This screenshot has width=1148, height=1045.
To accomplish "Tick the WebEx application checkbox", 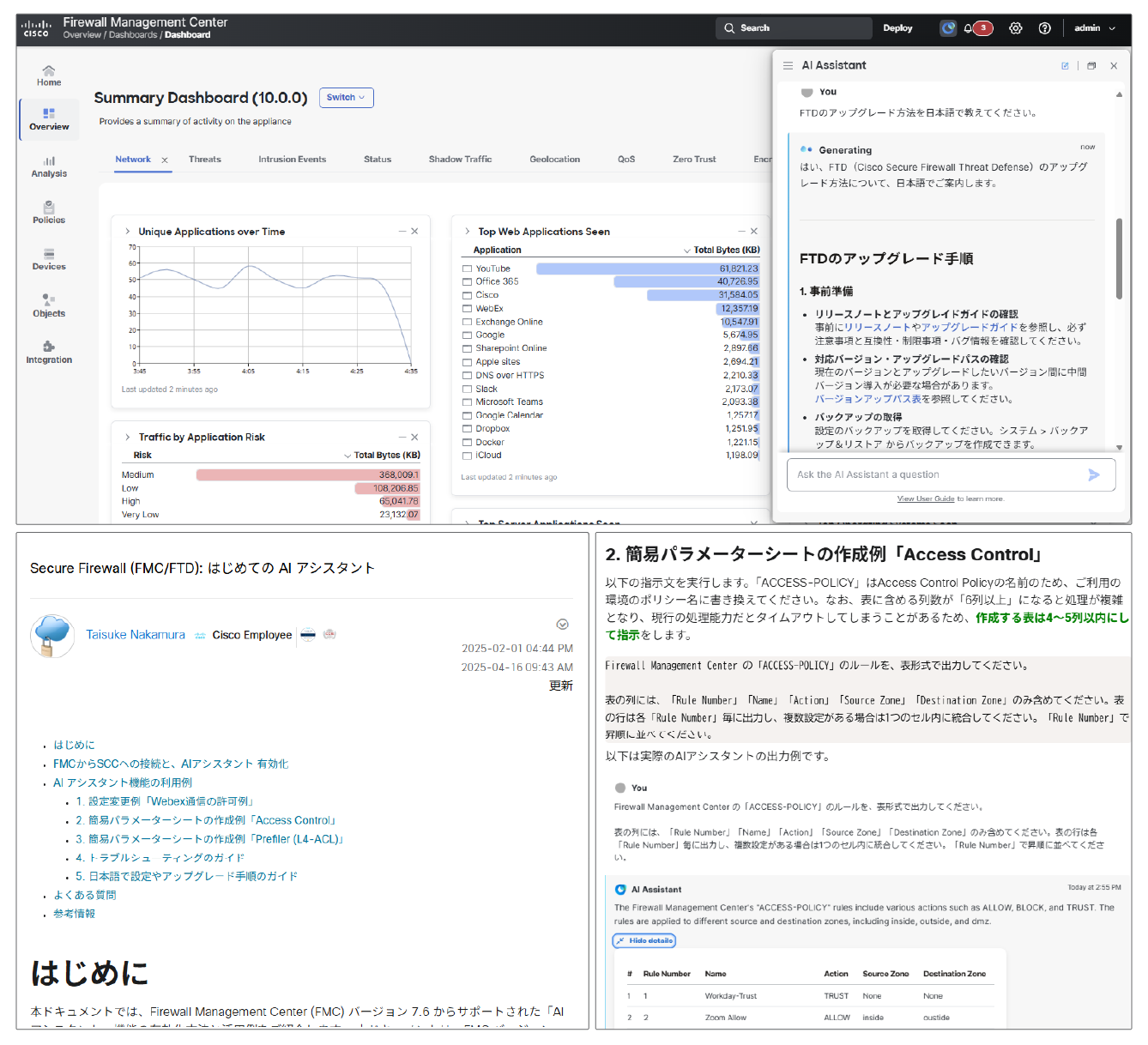I will click(x=468, y=309).
